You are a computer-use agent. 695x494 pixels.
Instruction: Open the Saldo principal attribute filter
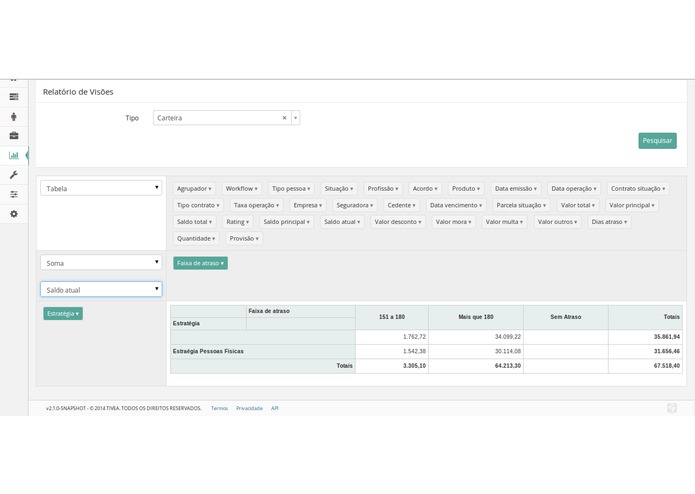[x=286, y=222]
